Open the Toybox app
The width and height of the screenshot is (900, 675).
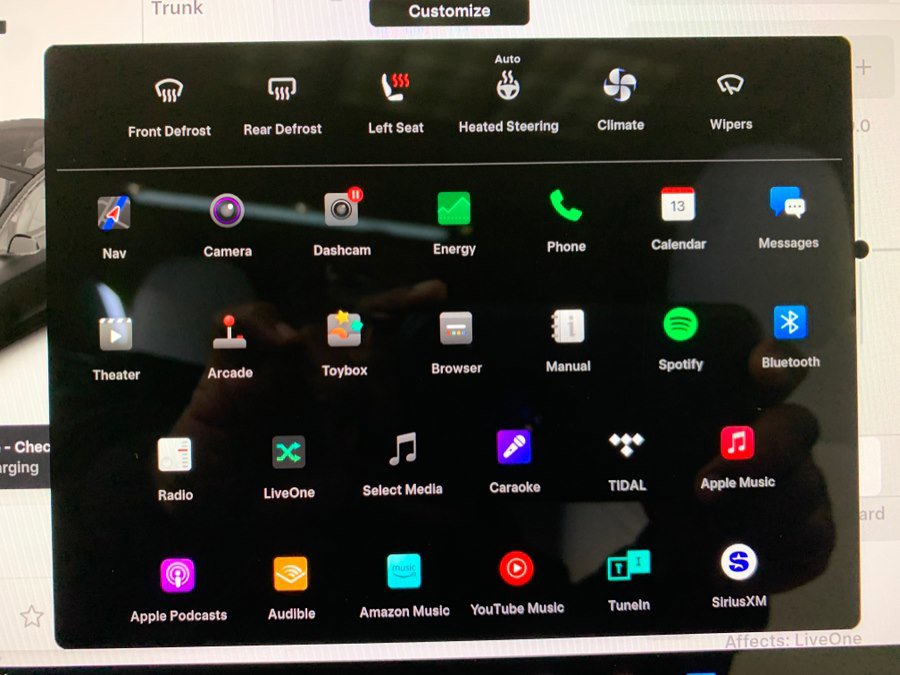(344, 329)
